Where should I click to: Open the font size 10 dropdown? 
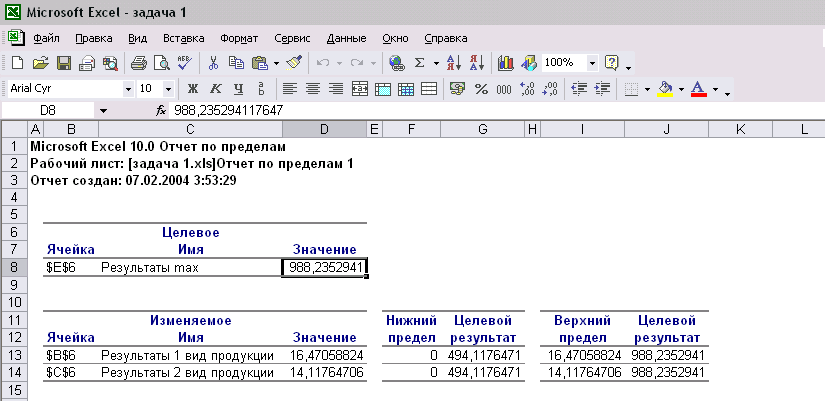[x=168, y=89]
